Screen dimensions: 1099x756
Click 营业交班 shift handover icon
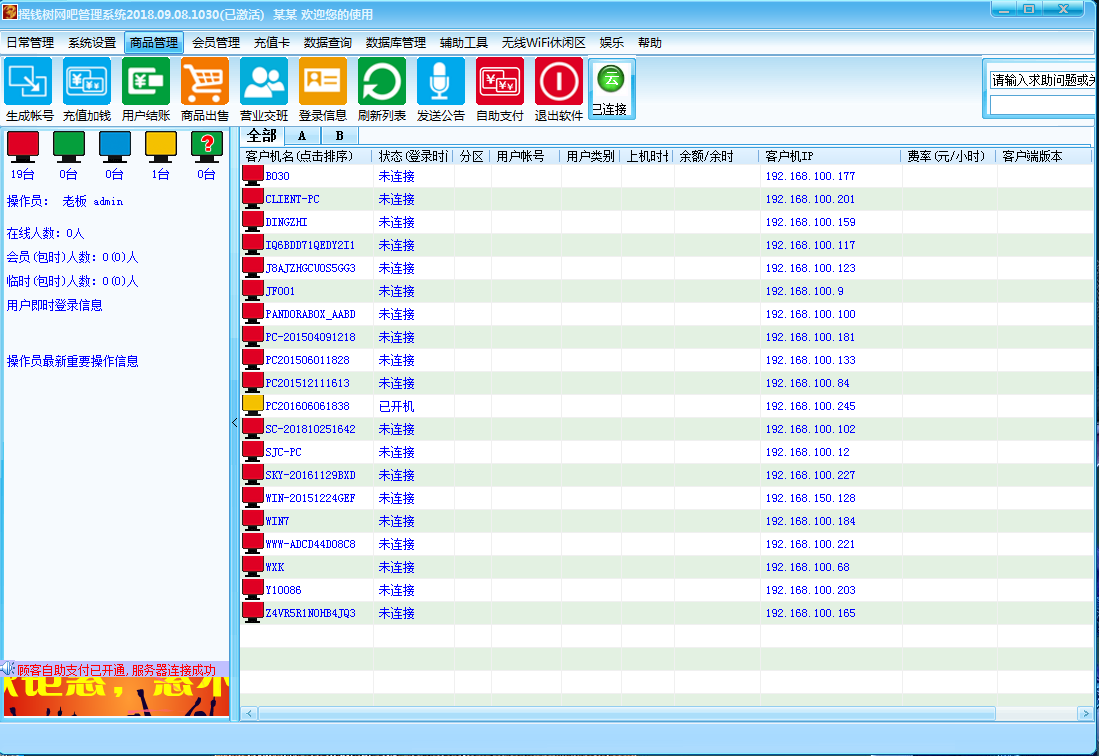[x=264, y=82]
